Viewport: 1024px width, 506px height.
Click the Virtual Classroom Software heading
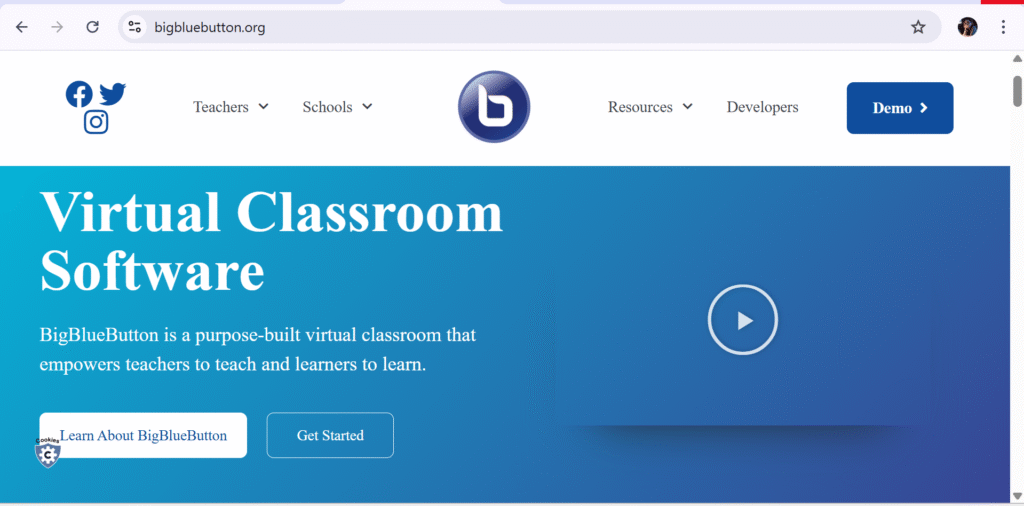point(272,241)
